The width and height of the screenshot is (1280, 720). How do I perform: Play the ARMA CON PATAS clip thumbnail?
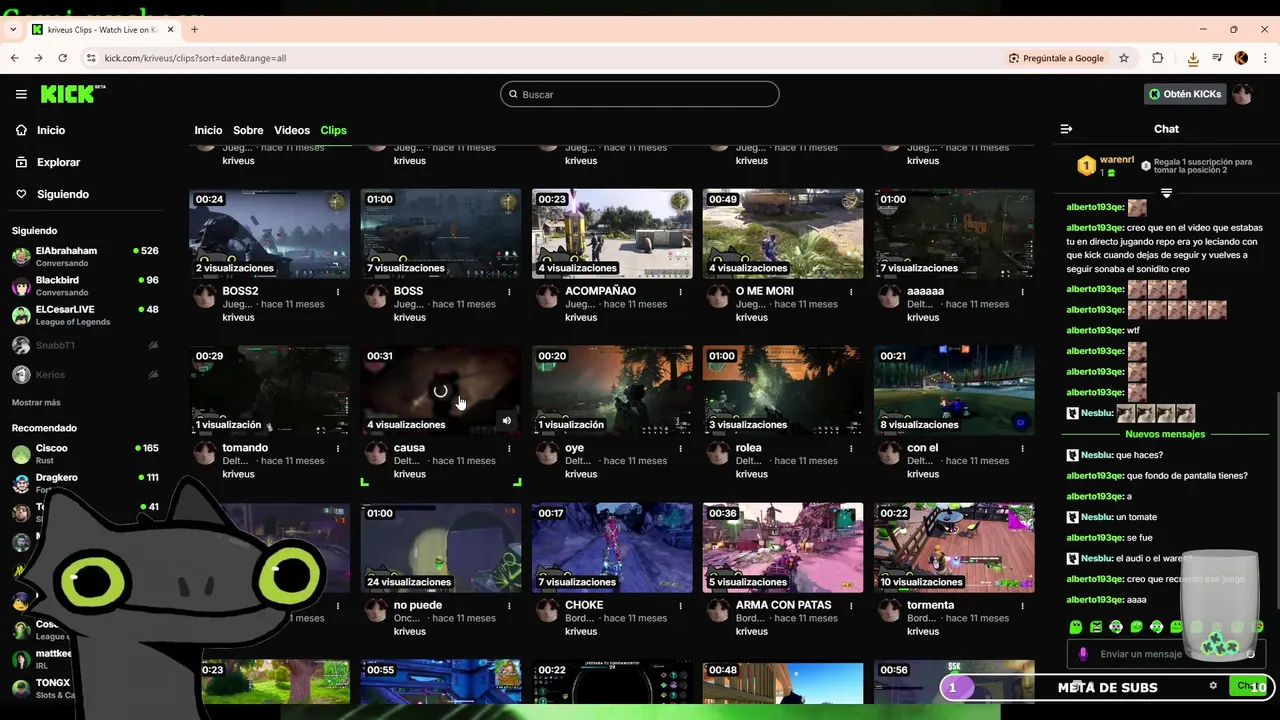(783, 548)
